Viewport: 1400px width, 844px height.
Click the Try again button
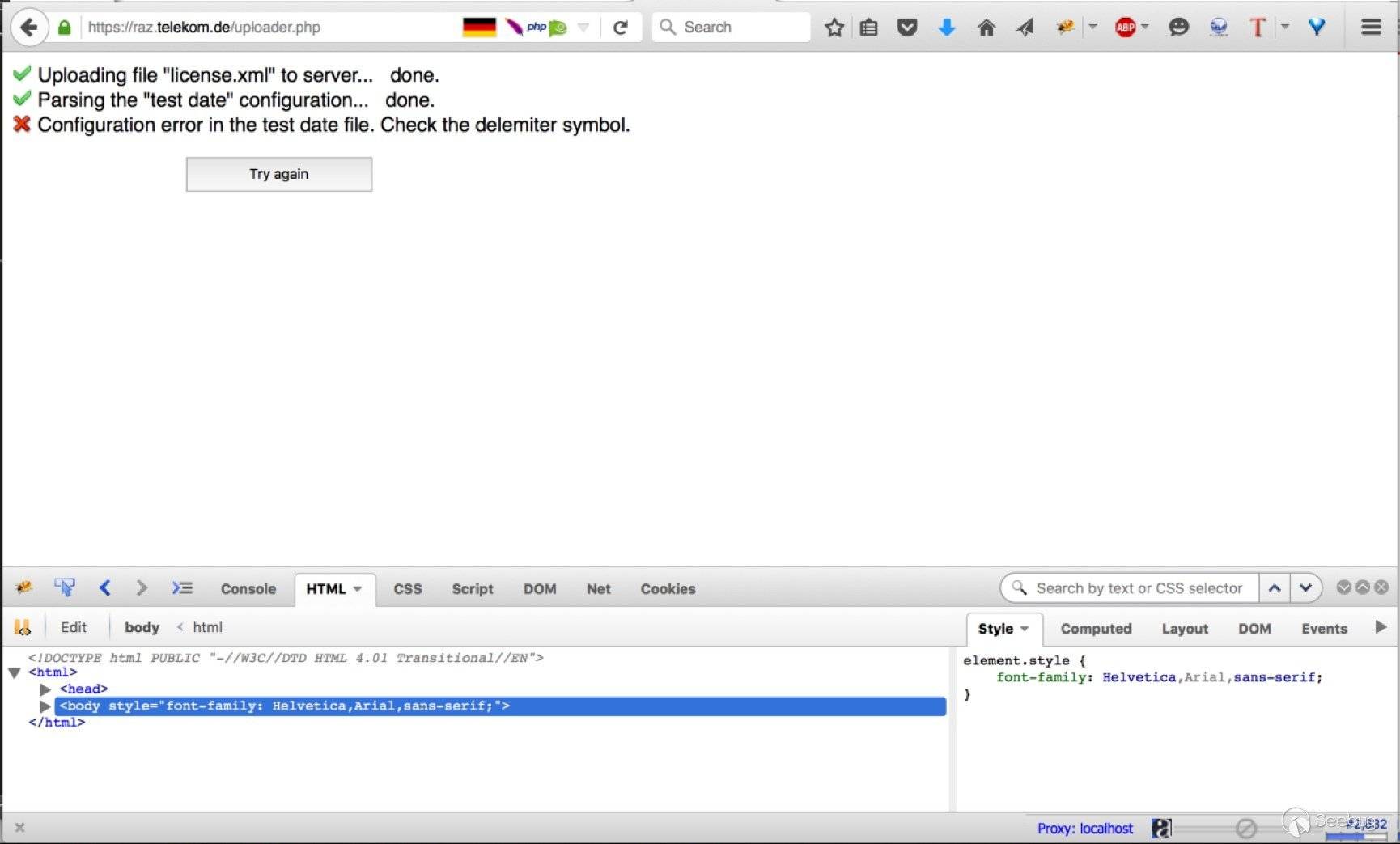(x=279, y=174)
